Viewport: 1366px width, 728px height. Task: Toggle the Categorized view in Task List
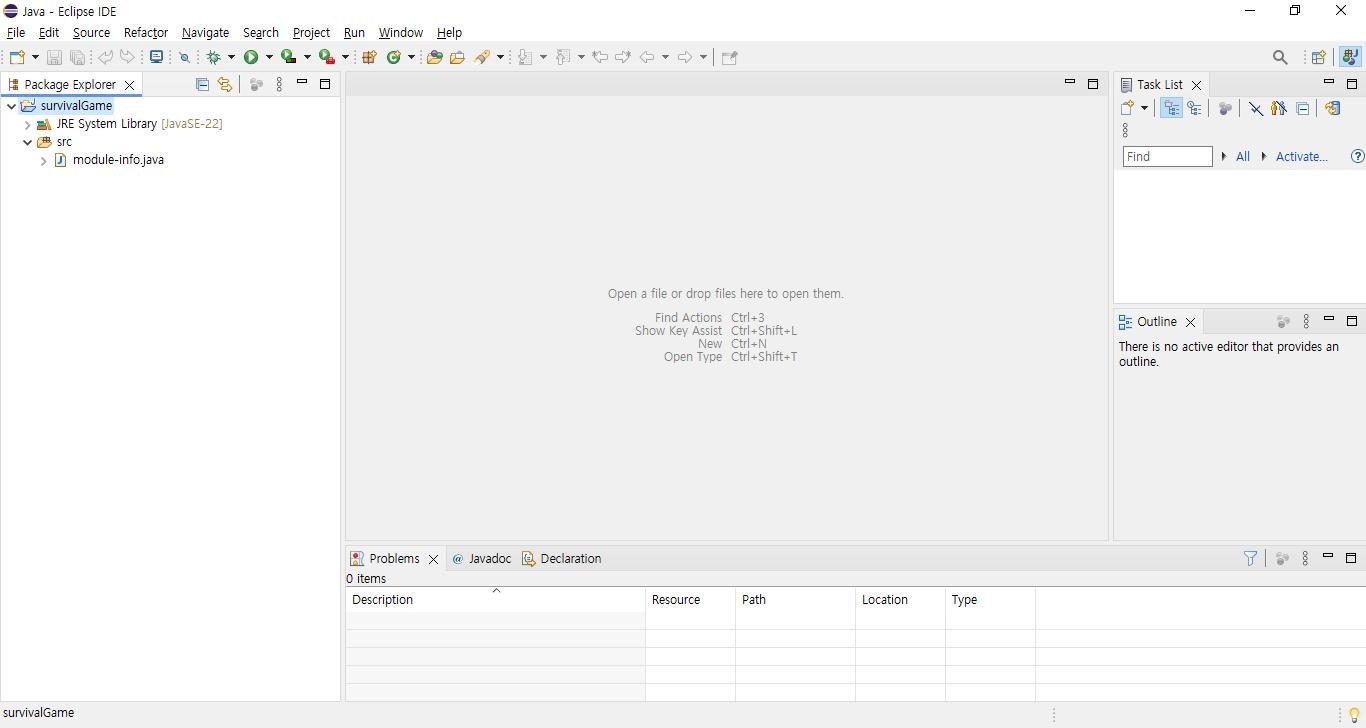click(1171, 108)
